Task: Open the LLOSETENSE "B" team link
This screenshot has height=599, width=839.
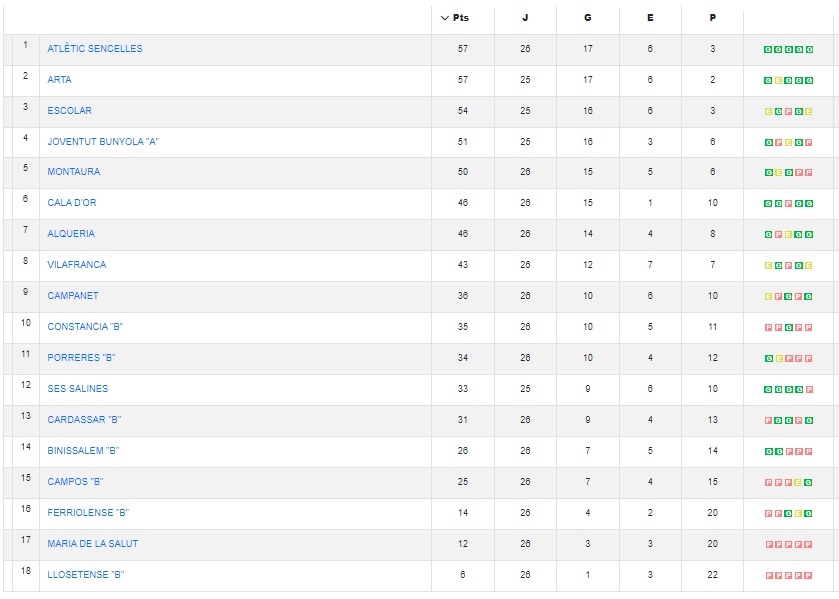Action: [x=86, y=575]
